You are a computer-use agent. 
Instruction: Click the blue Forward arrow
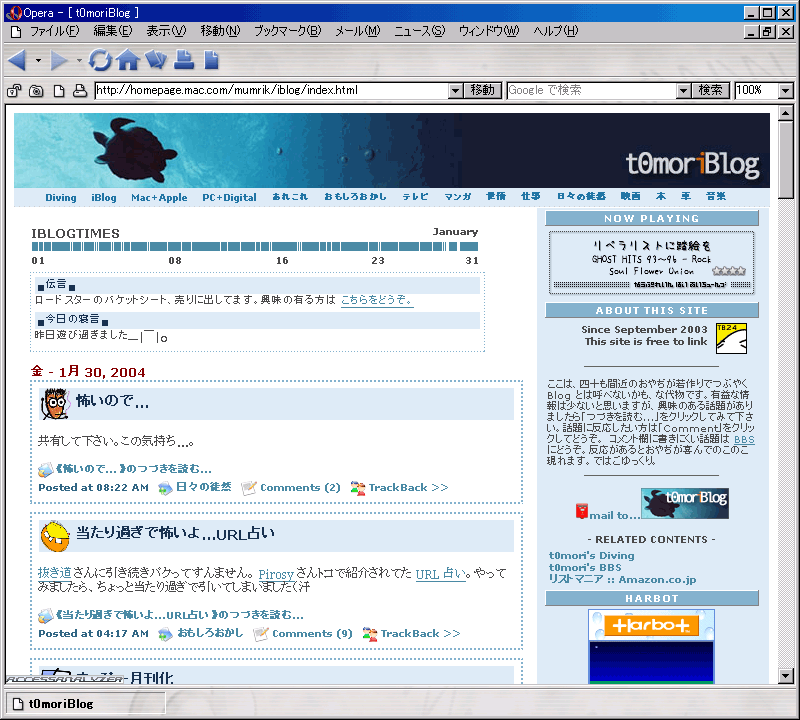coord(59,61)
